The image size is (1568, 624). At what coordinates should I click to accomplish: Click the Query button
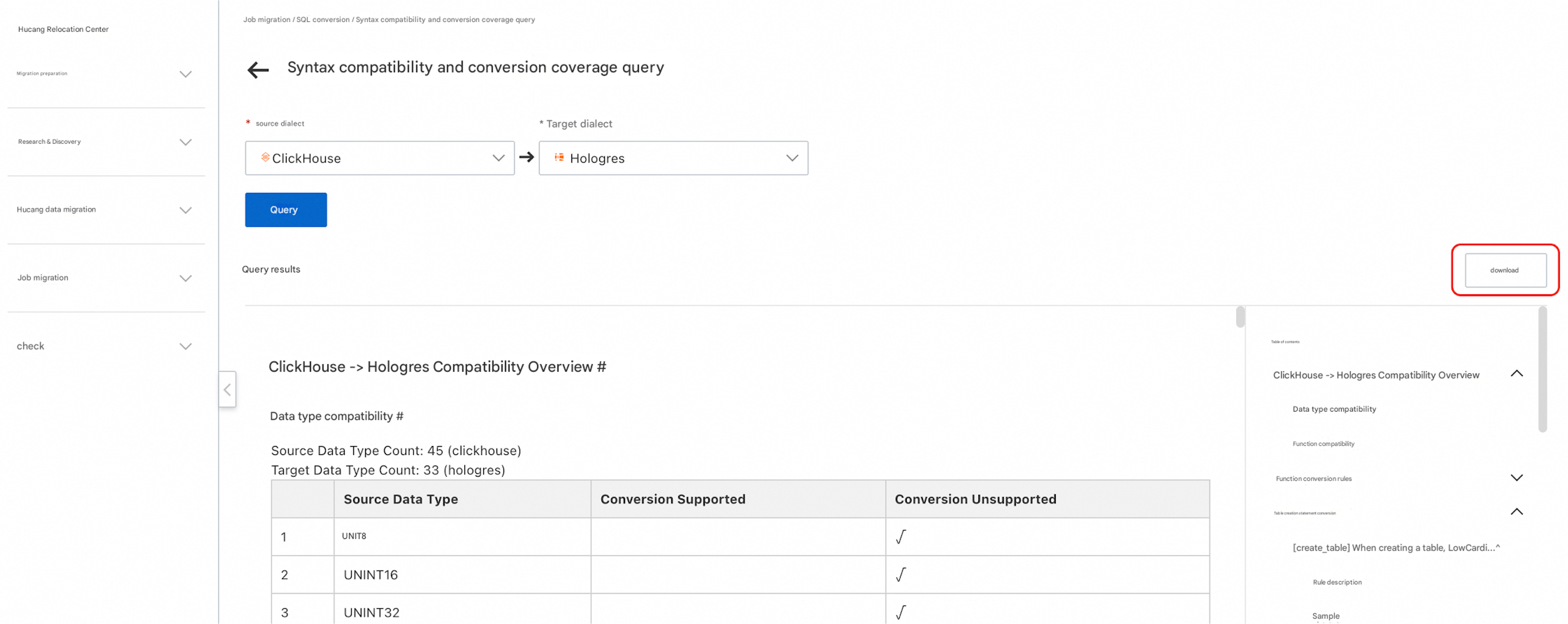[286, 210]
